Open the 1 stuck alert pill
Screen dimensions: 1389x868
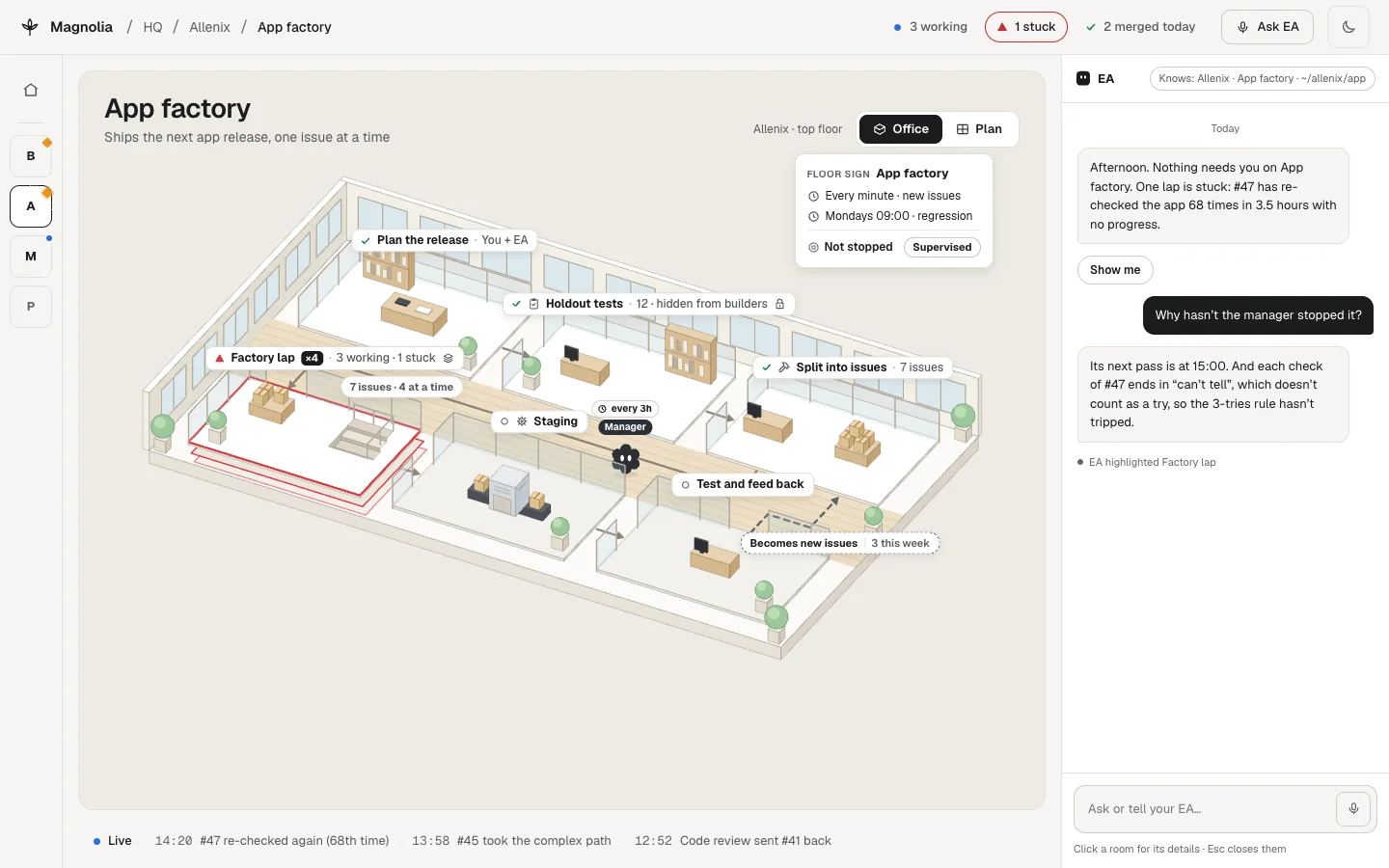tap(1026, 27)
